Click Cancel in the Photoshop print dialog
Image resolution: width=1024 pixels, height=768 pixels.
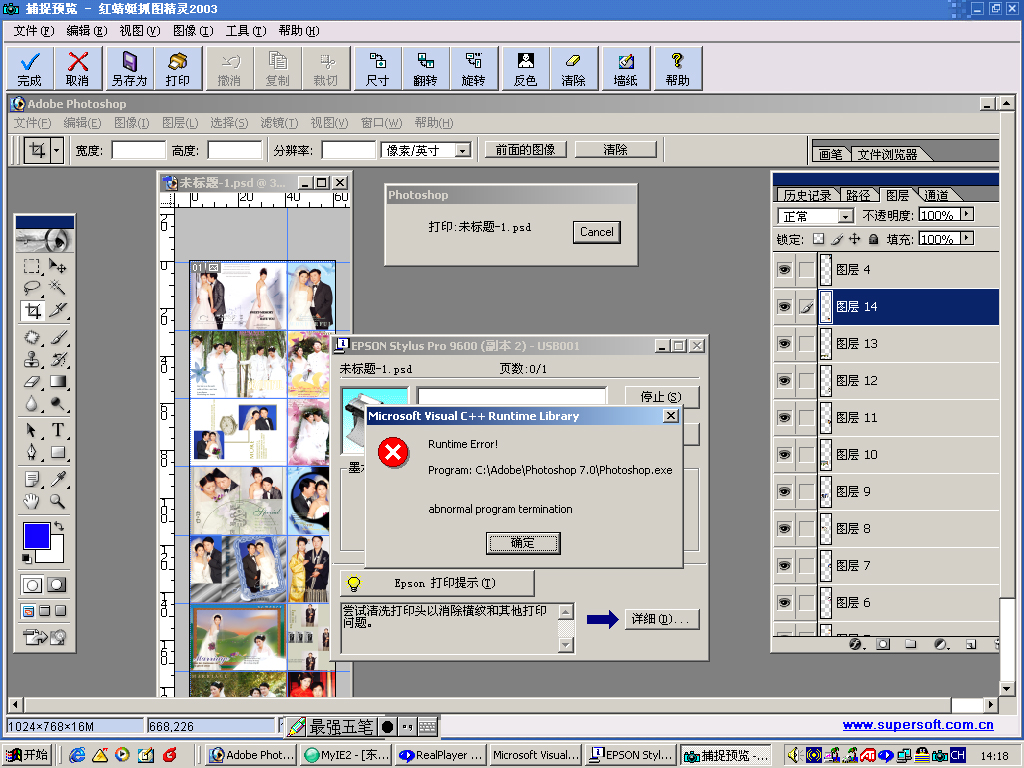coord(597,232)
